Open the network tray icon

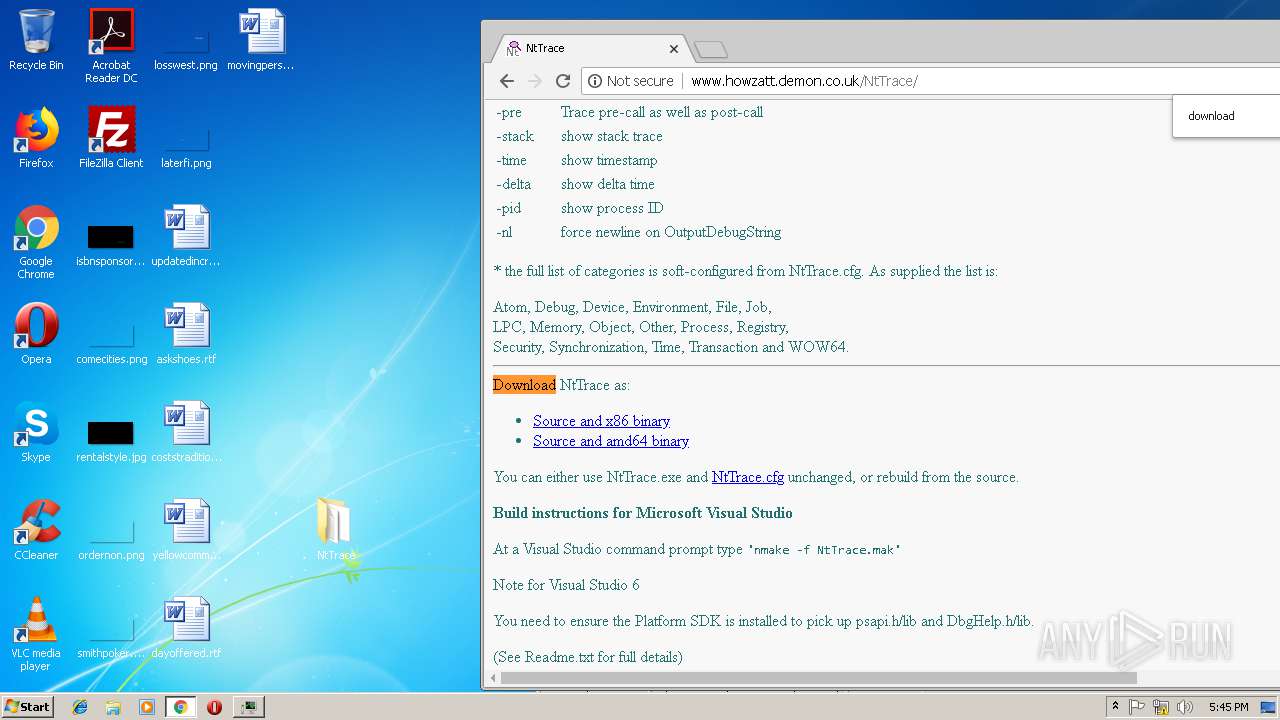point(1161,707)
